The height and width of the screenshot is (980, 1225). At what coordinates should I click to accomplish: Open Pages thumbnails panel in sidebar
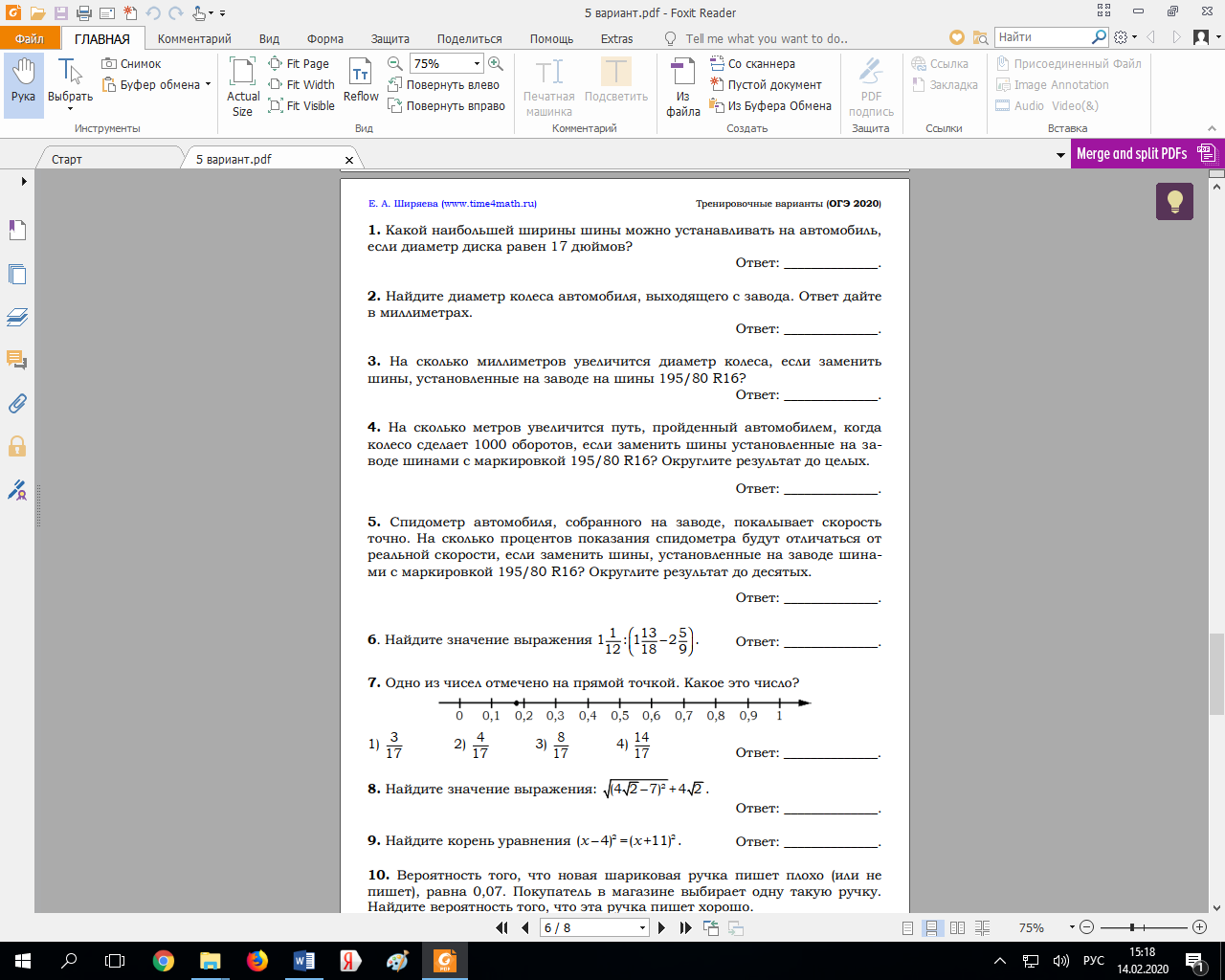(x=17, y=275)
